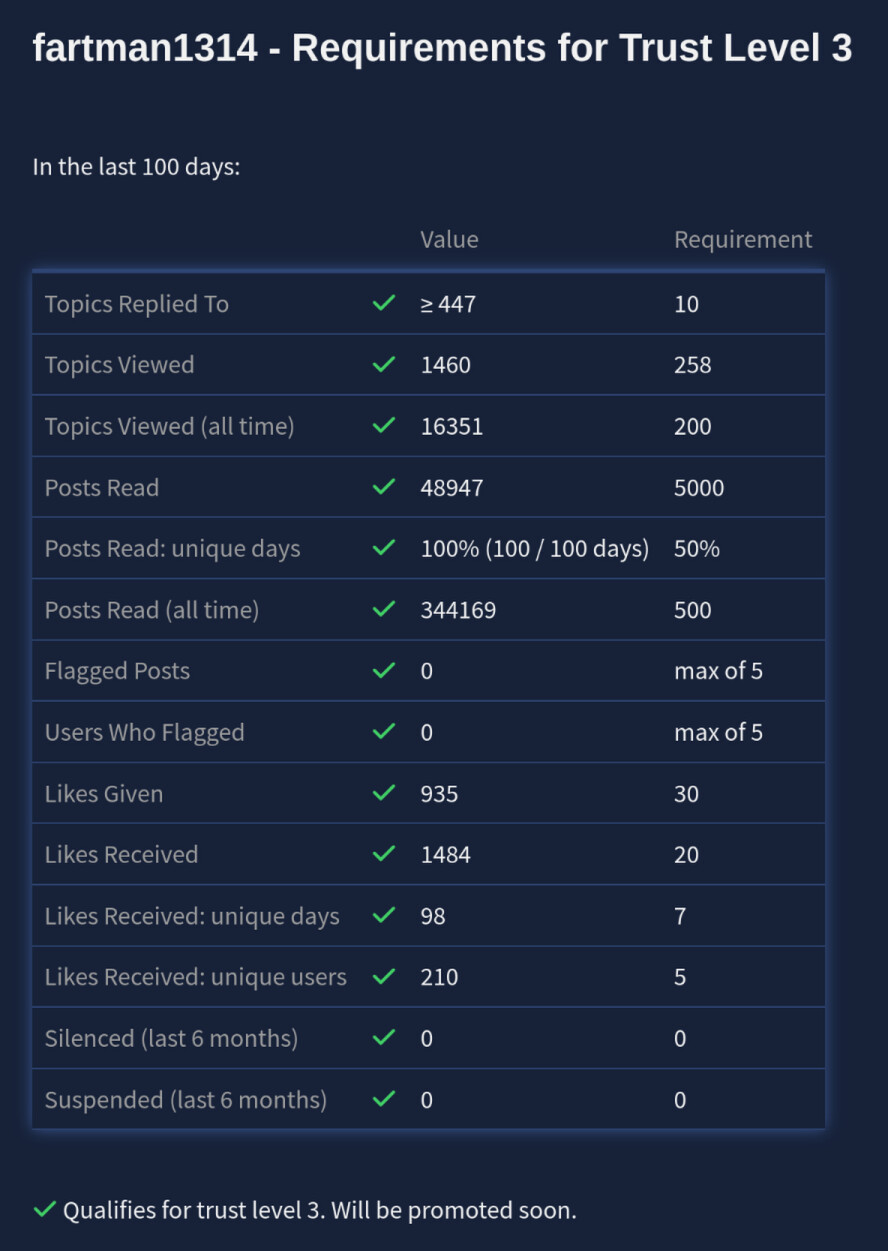Click the green check next to Posts Read
Screen dimensions: 888x1251
tap(383, 487)
